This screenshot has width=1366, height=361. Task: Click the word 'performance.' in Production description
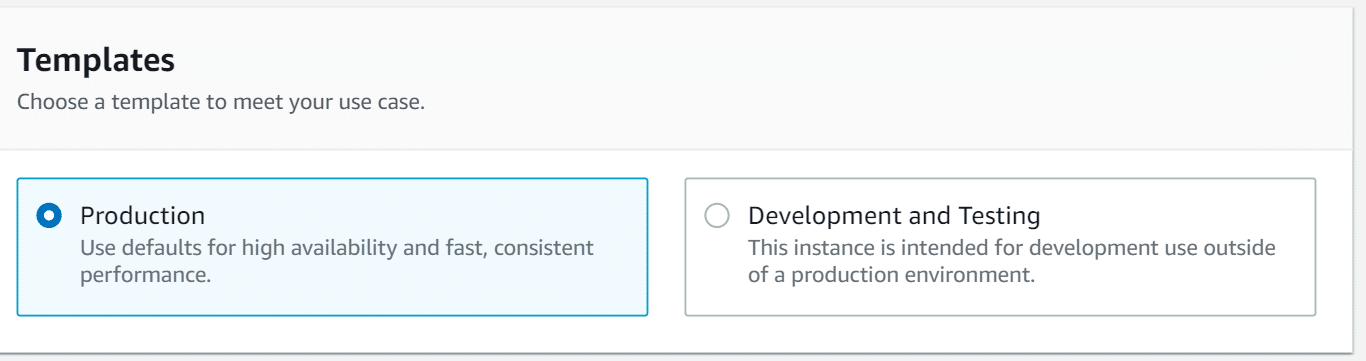click(x=146, y=275)
